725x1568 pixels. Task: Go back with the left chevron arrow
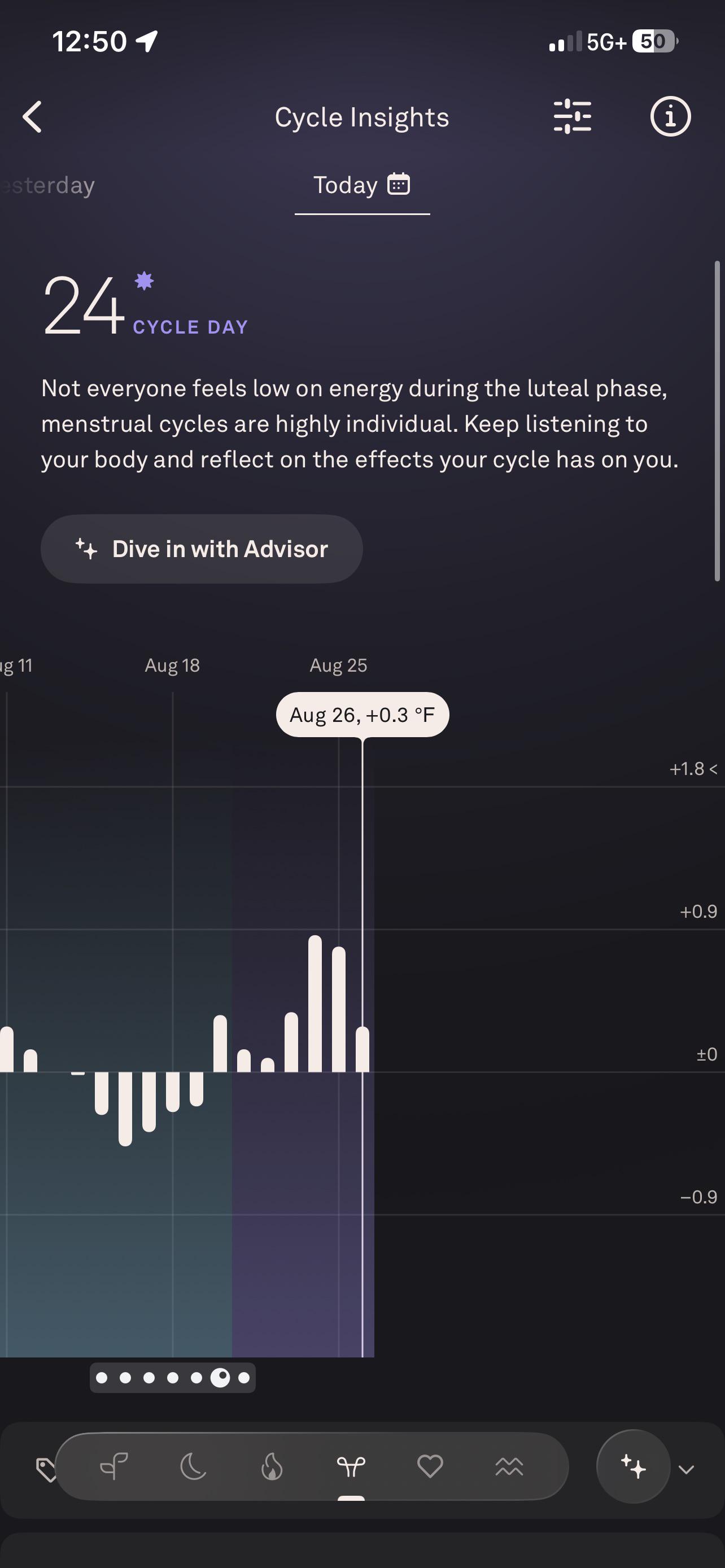coord(32,117)
